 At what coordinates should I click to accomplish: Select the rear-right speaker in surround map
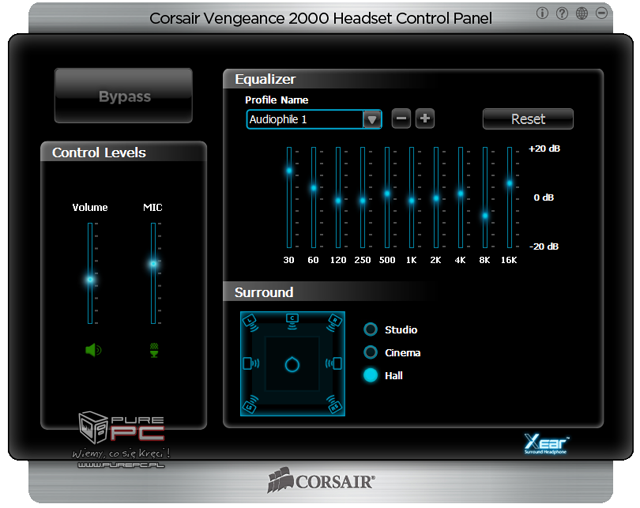[x=334, y=404]
